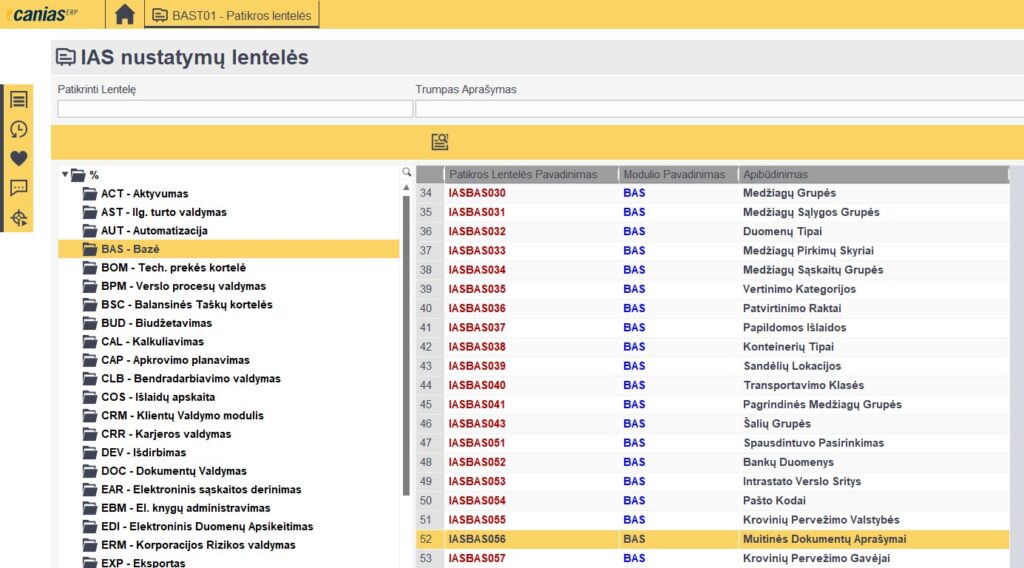This screenshot has height=568, width=1024.
Task: Select CRM - Klientų Valdymo modulis folder
Action: click(x=182, y=416)
